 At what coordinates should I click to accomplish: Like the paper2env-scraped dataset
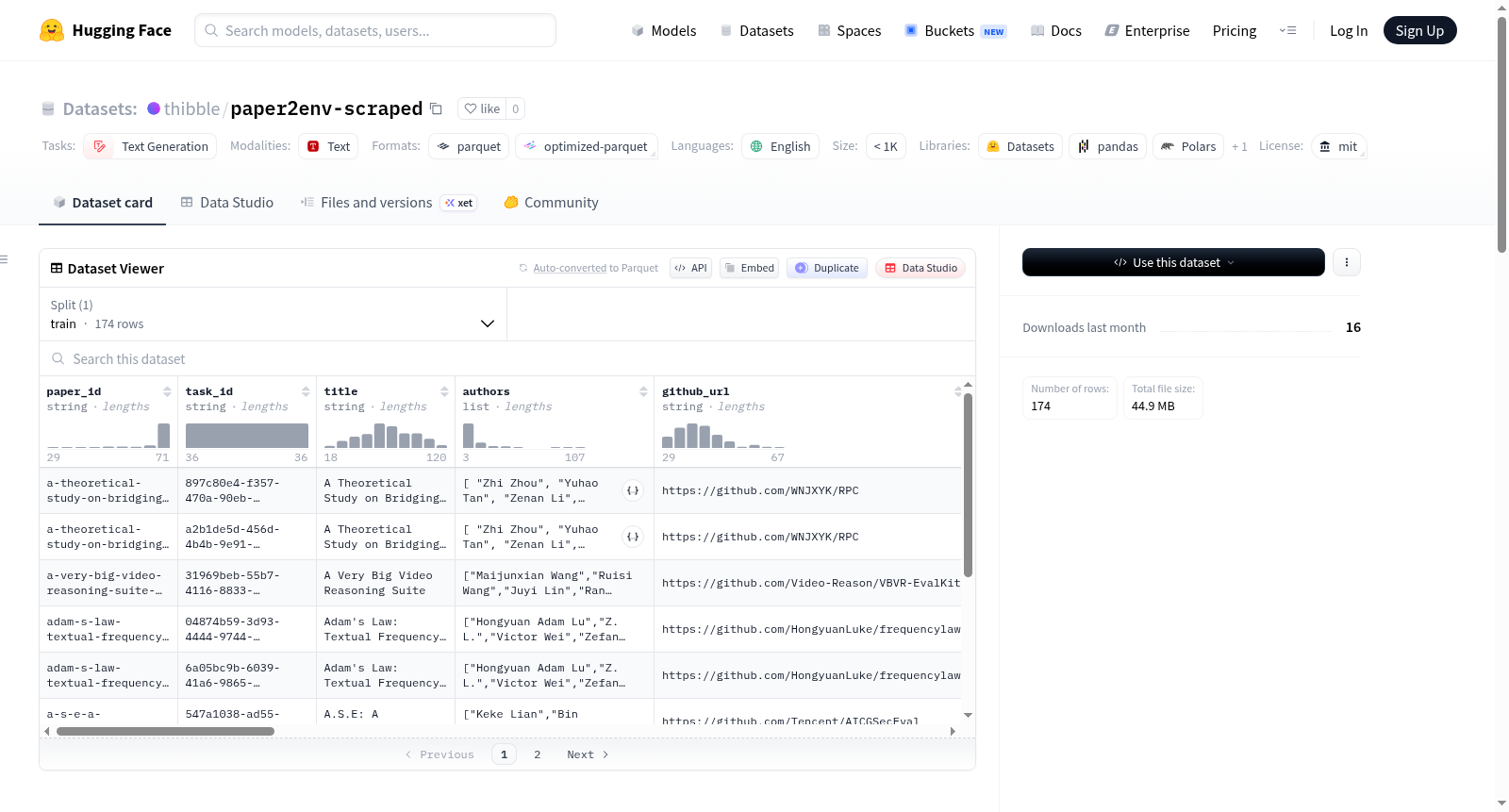pos(482,108)
